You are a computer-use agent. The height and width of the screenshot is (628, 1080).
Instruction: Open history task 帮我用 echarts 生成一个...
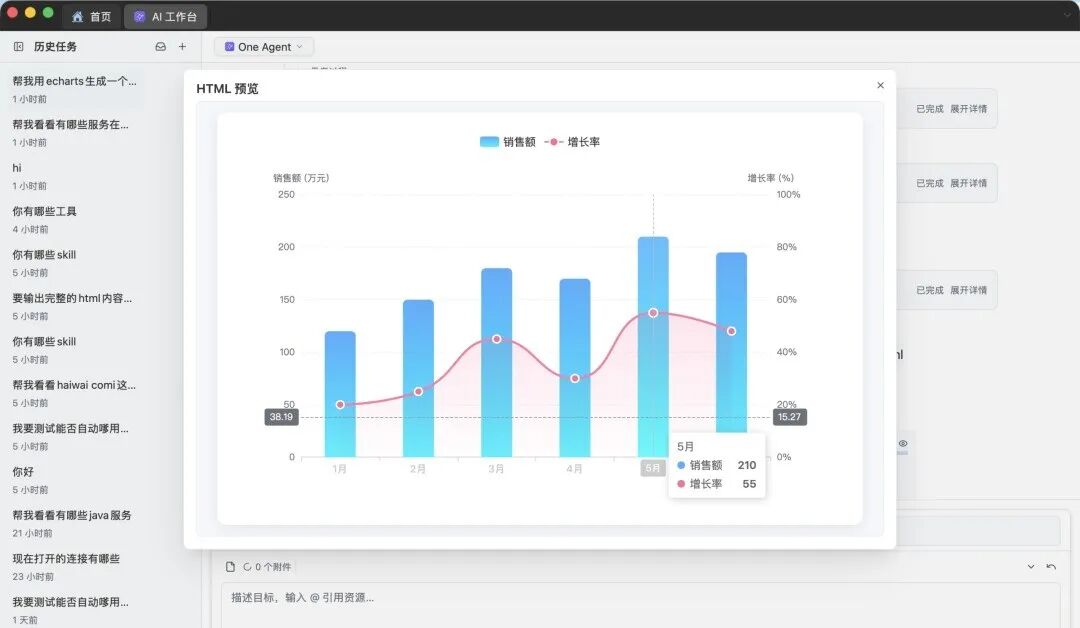74,89
